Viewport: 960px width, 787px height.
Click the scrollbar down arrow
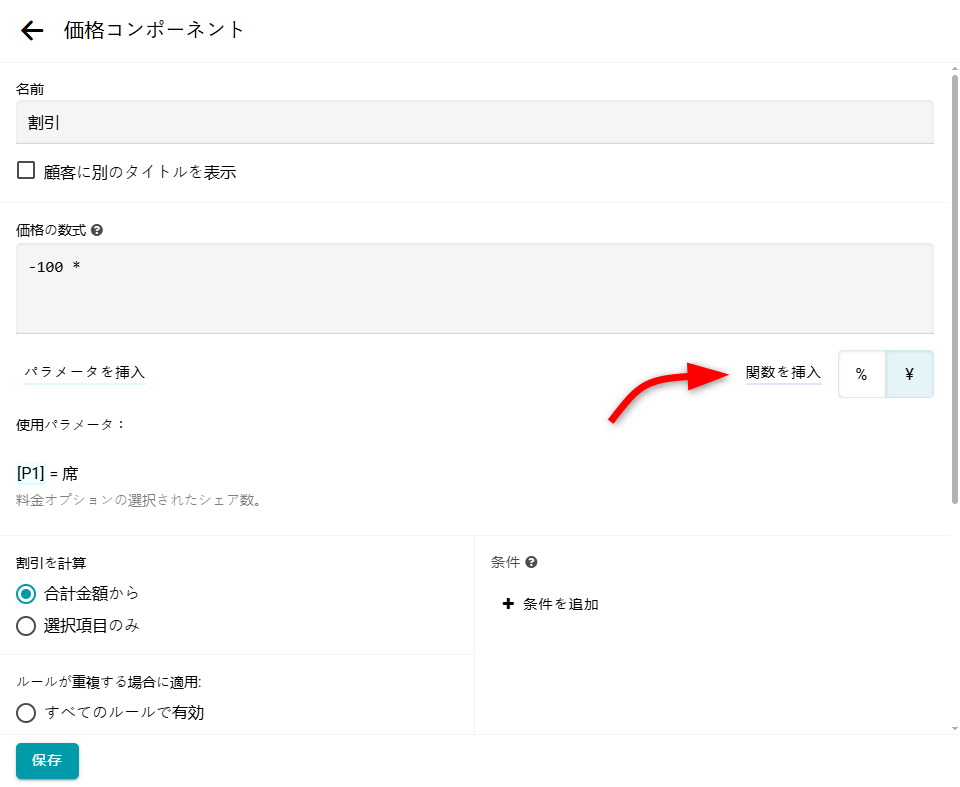(x=954, y=729)
